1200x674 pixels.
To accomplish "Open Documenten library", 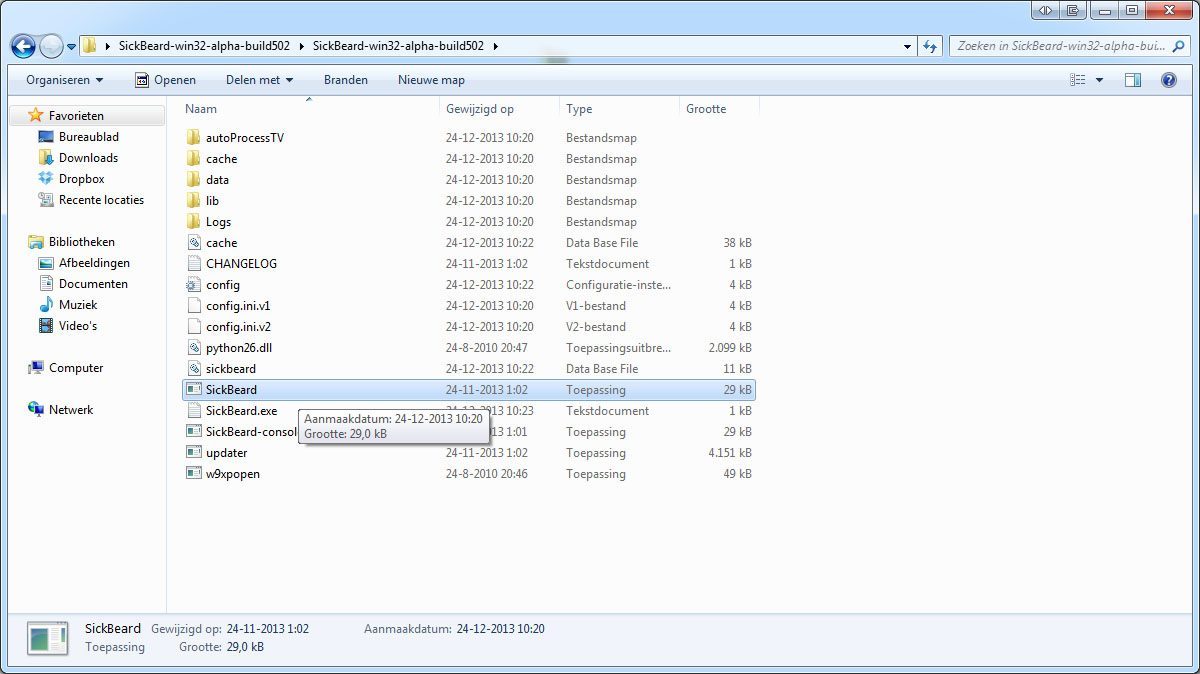I will tap(93, 284).
